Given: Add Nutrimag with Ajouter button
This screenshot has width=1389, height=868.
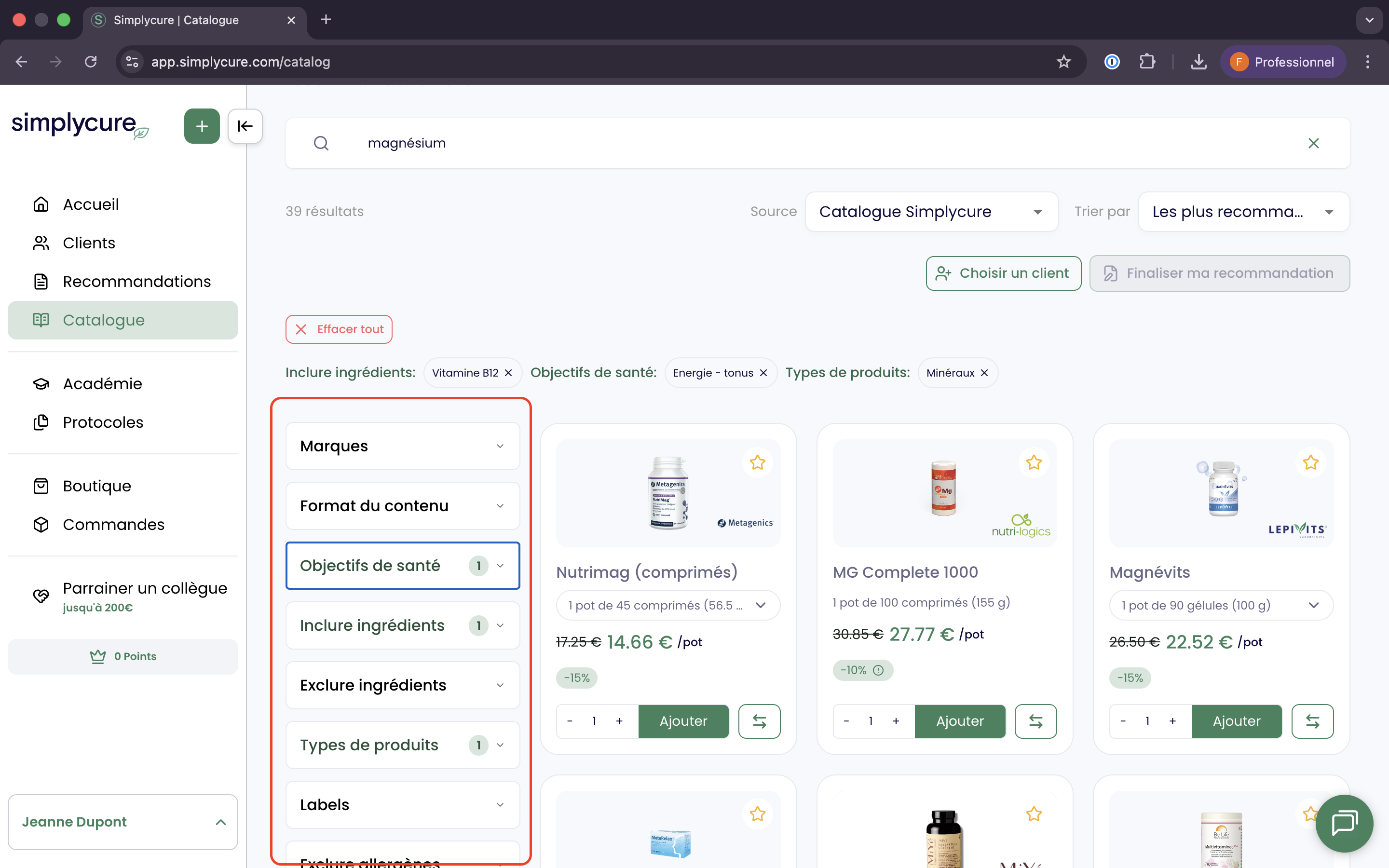Looking at the screenshot, I should pos(683,721).
